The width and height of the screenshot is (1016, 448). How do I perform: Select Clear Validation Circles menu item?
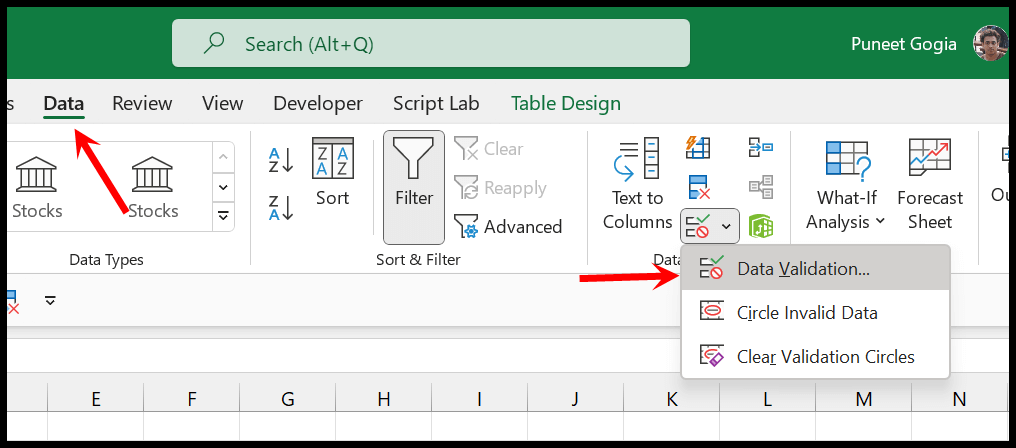pos(825,356)
